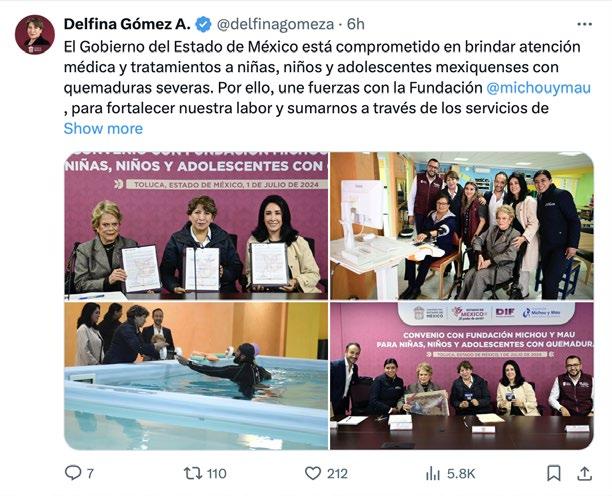
Task: Open the photo of the convenio signing table
Action: 462,376
